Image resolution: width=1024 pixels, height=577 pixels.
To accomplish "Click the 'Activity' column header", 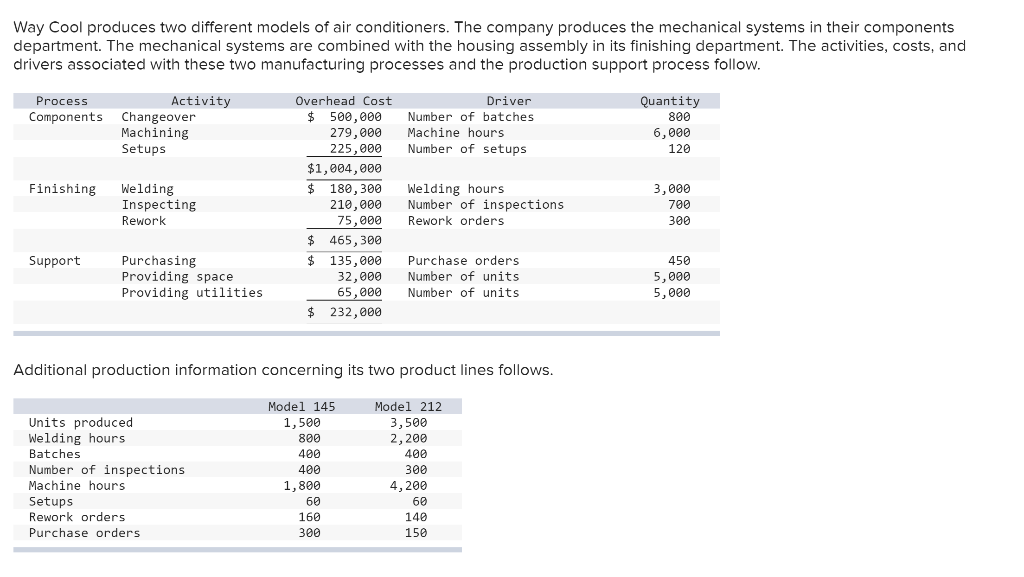I will [x=200, y=101].
